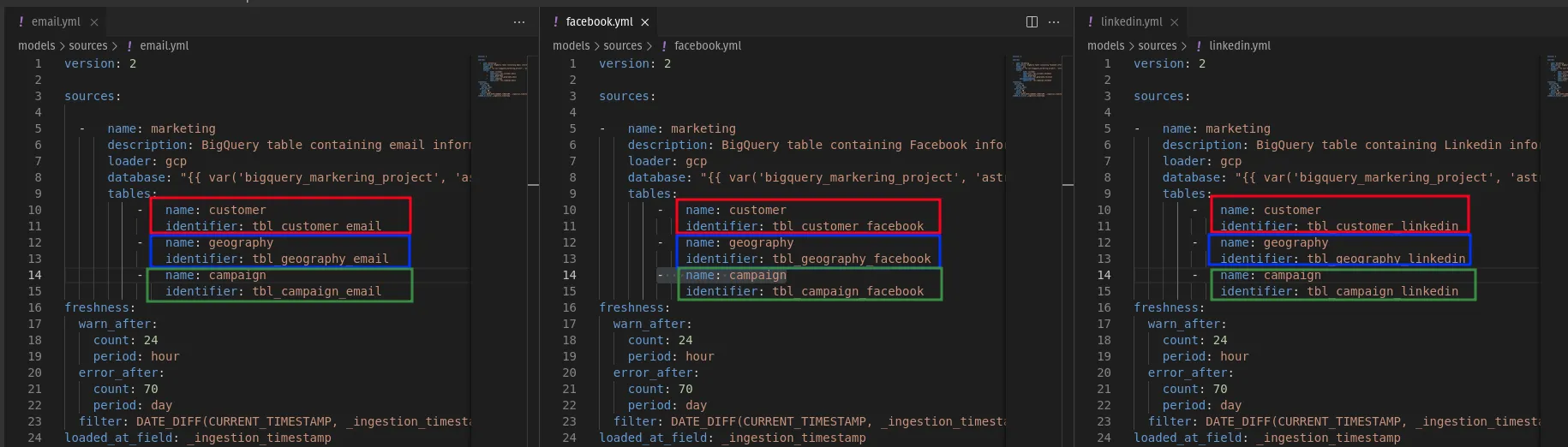Click 'name: marketing' line in email.yml
Screen dimensions: 1568x447
(161, 129)
